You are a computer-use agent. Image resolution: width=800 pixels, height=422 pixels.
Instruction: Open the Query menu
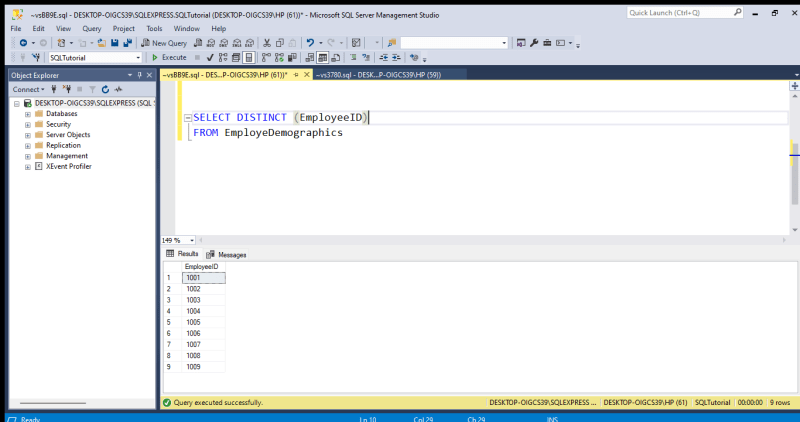pos(92,29)
